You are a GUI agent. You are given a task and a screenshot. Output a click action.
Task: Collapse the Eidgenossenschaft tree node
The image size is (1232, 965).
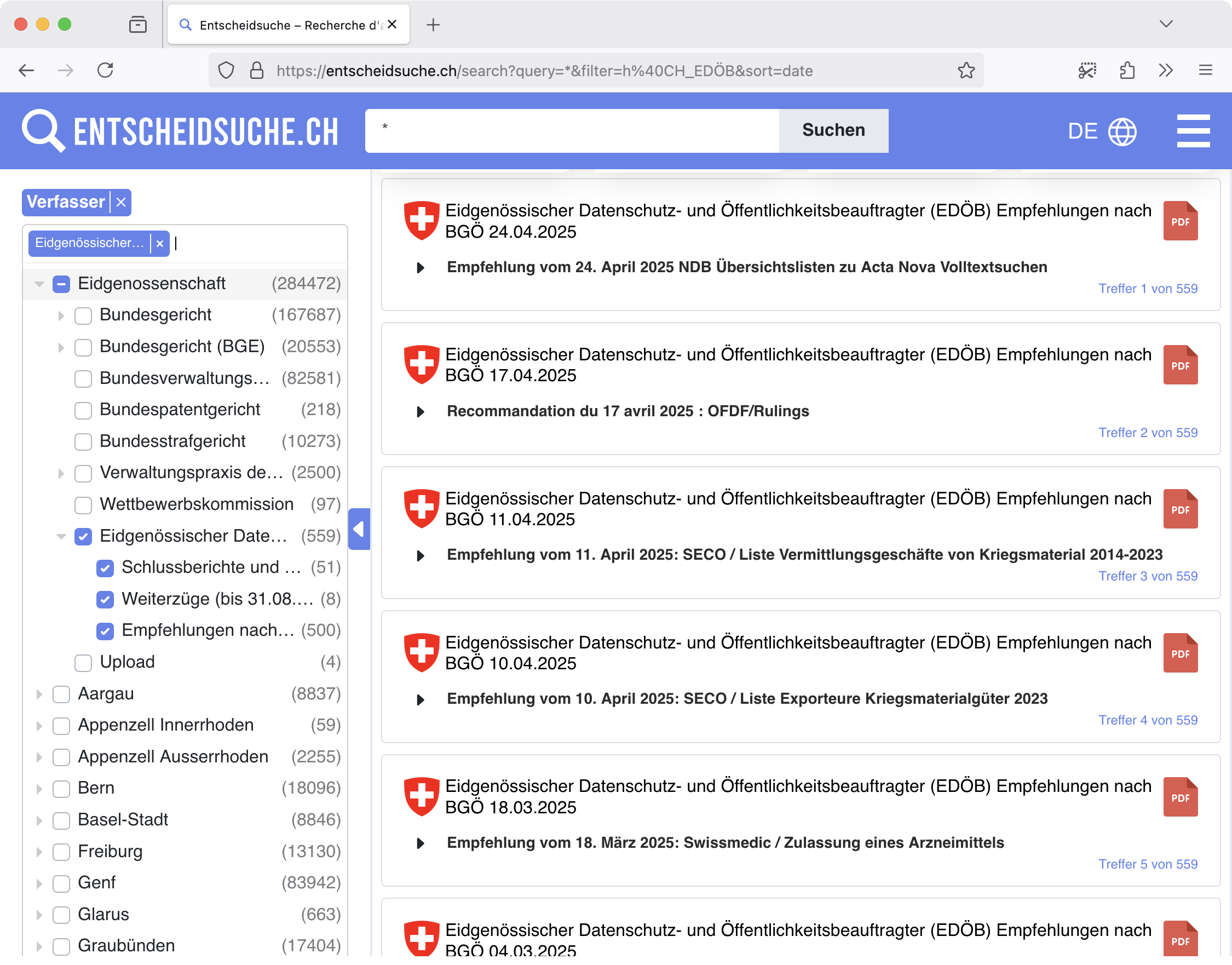click(x=39, y=284)
